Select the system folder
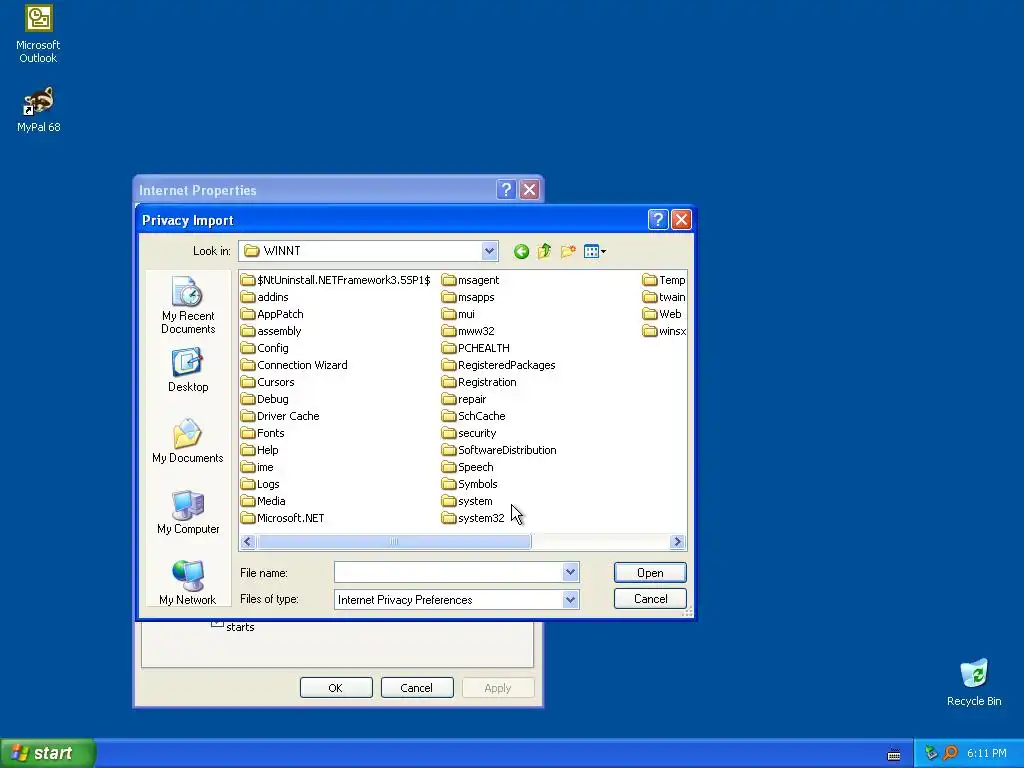This screenshot has height=768, width=1024. [468, 501]
